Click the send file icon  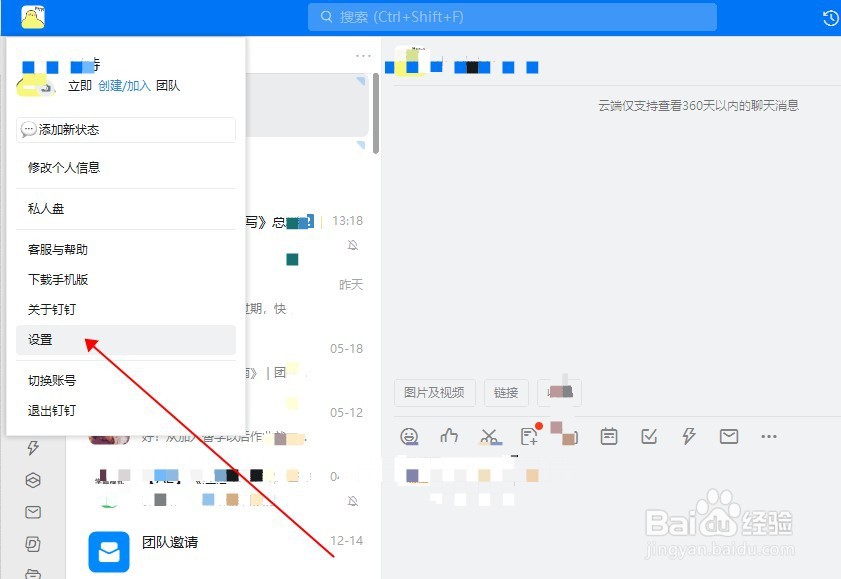(x=528, y=436)
